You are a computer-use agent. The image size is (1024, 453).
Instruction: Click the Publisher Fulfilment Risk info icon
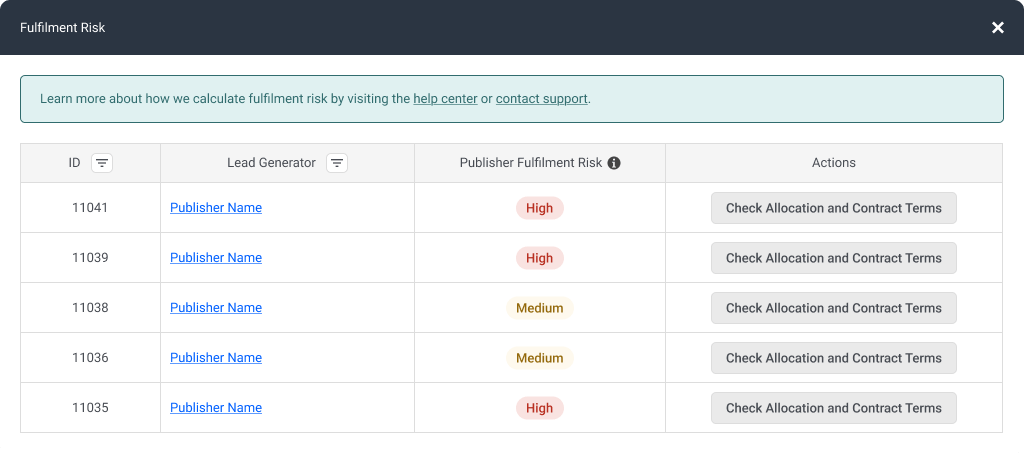614,163
